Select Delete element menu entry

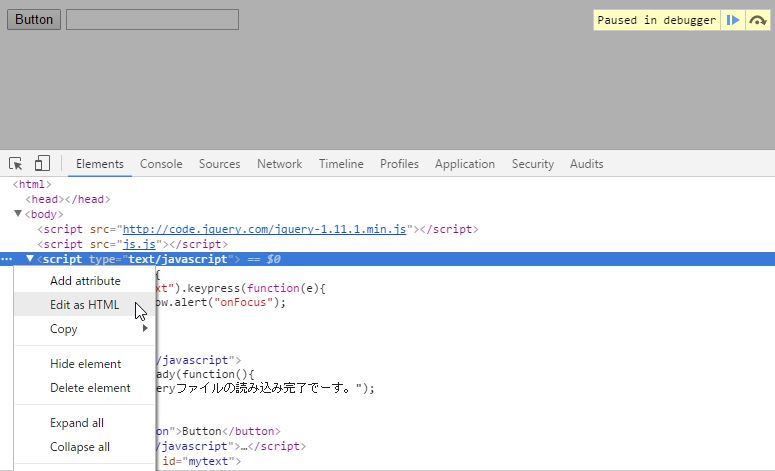[85, 387]
